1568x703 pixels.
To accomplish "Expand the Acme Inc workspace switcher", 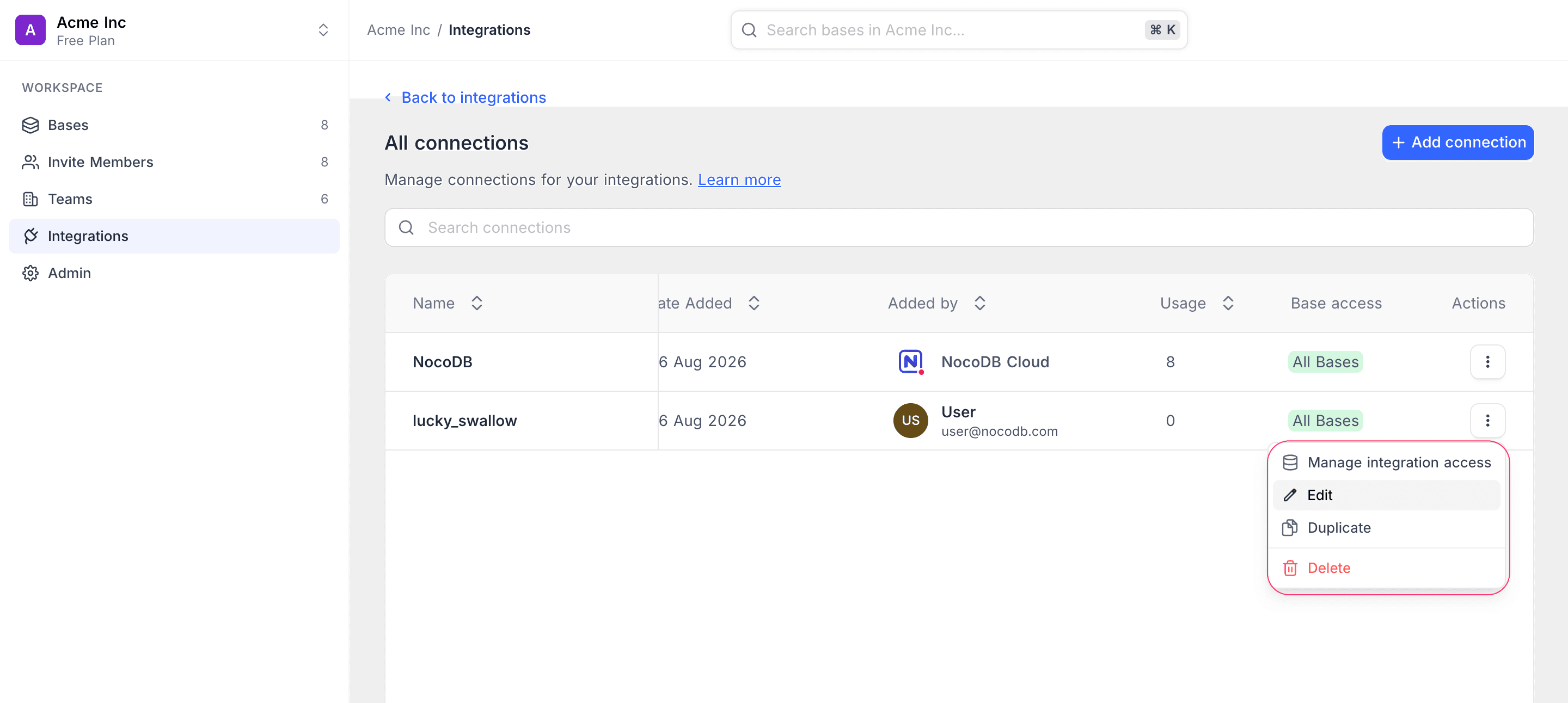I will pyautogui.click(x=323, y=30).
